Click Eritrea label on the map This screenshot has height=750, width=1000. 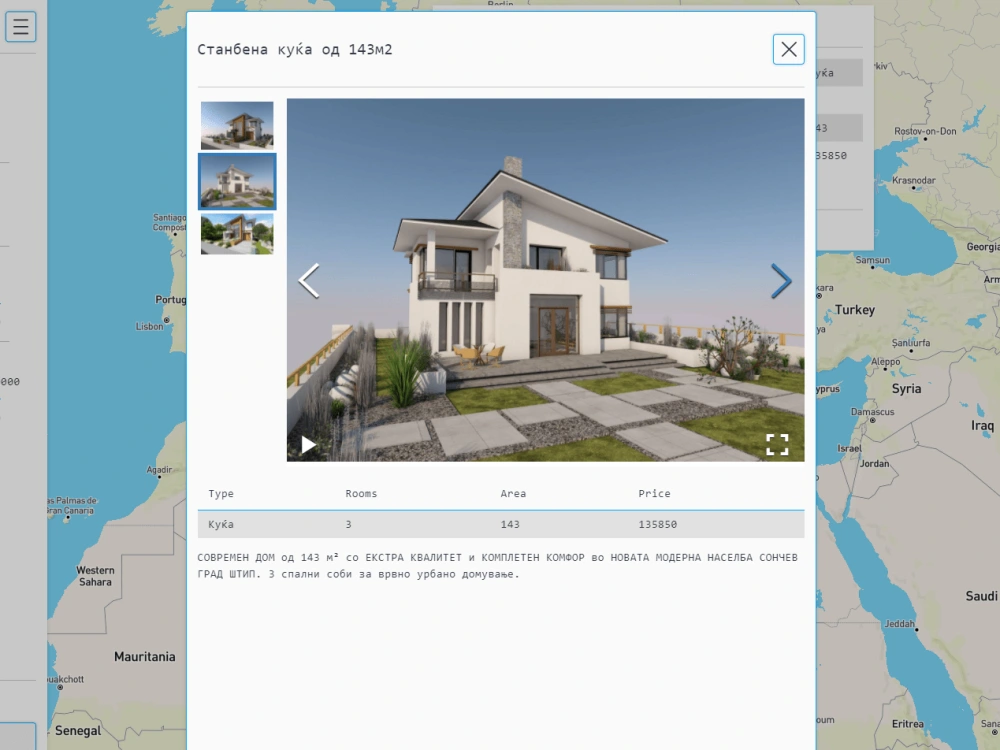click(x=907, y=724)
